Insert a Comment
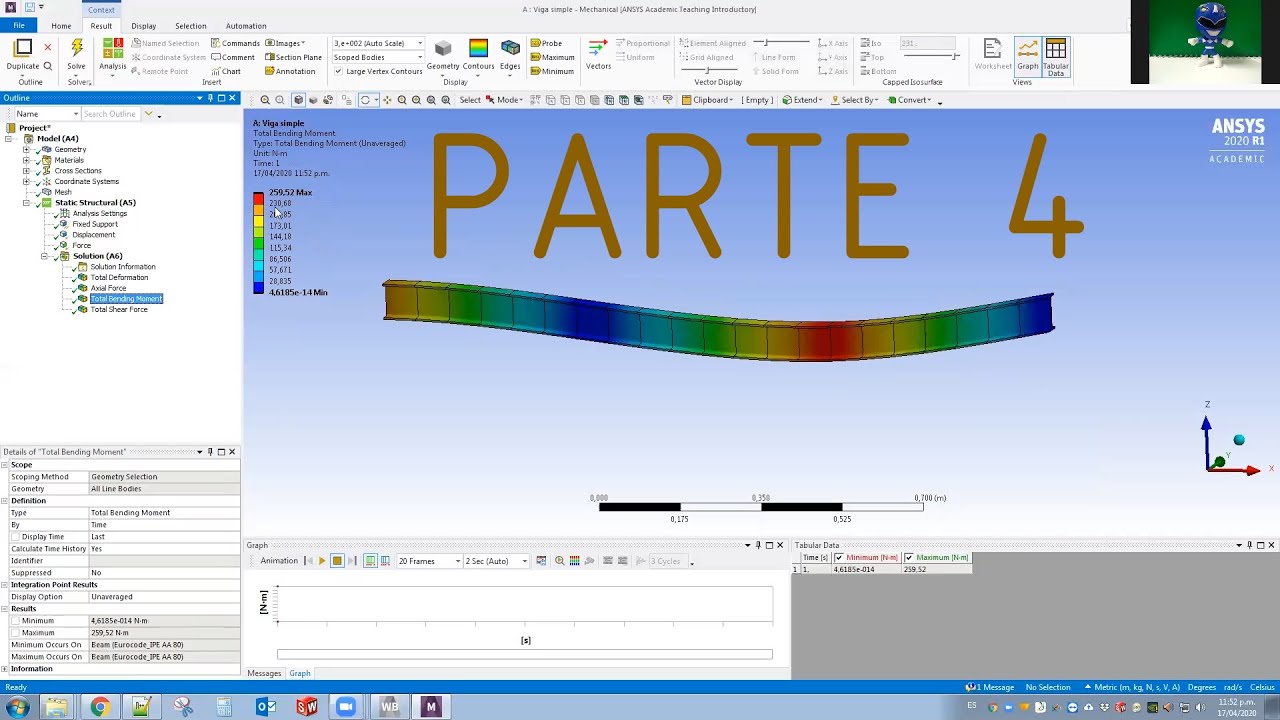Image resolution: width=1280 pixels, height=720 pixels. click(233, 57)
